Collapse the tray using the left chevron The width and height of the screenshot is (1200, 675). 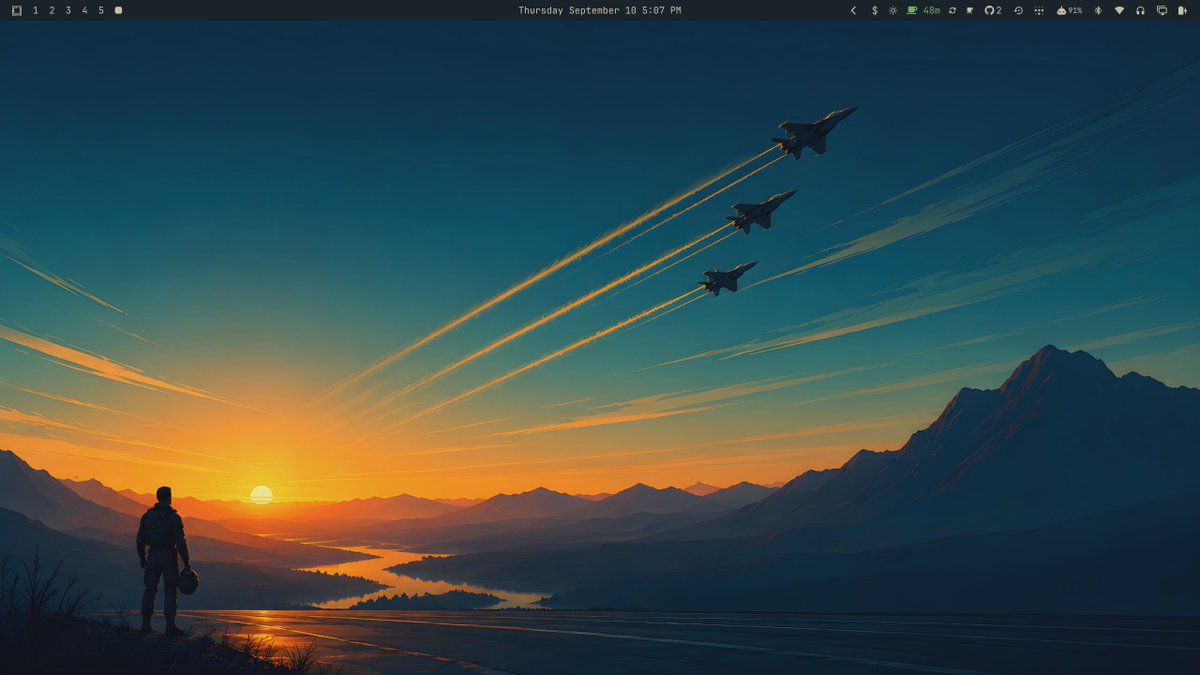click(x=853, y=10)
